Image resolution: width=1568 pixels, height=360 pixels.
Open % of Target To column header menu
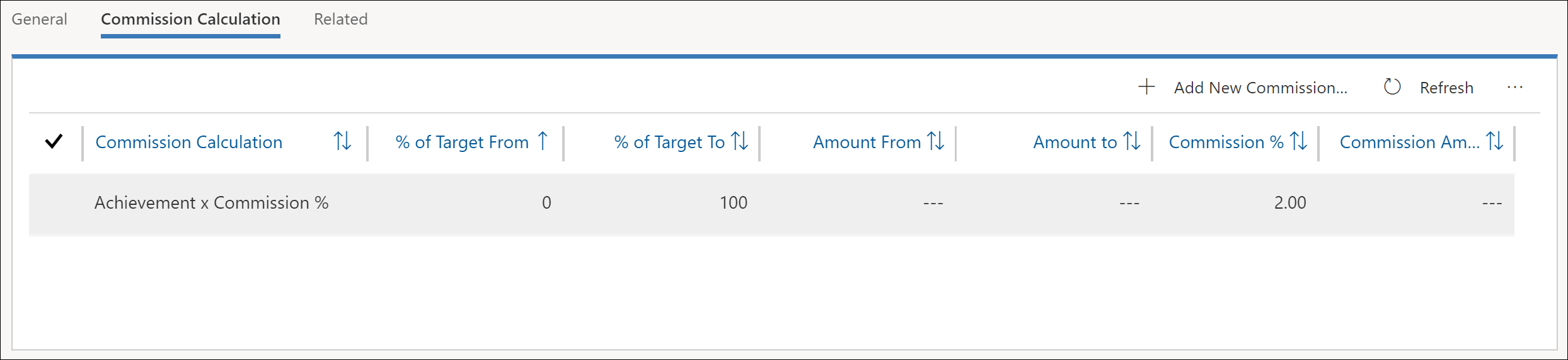point(669,142)
